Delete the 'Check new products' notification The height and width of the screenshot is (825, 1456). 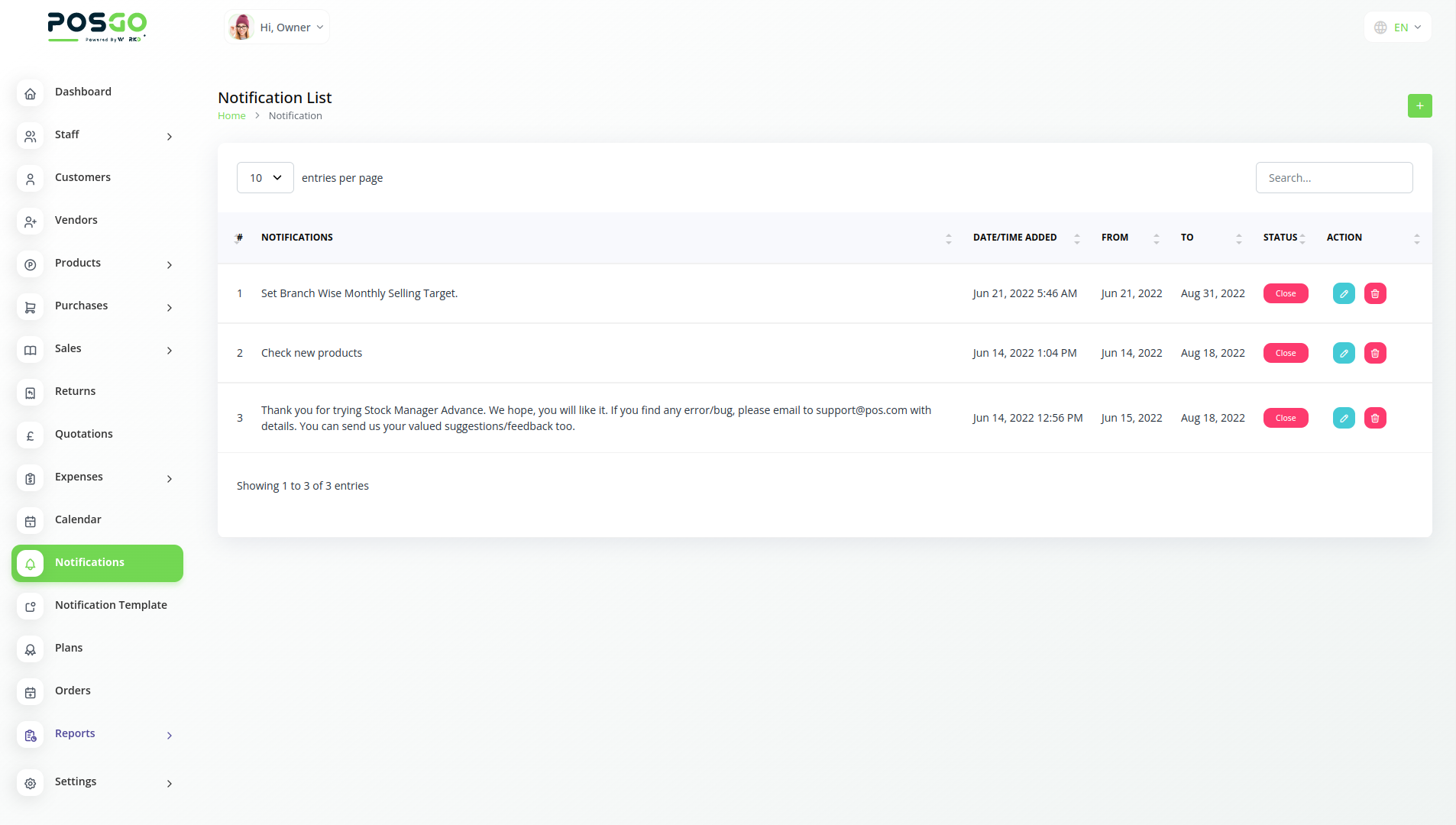[1375, 353]
